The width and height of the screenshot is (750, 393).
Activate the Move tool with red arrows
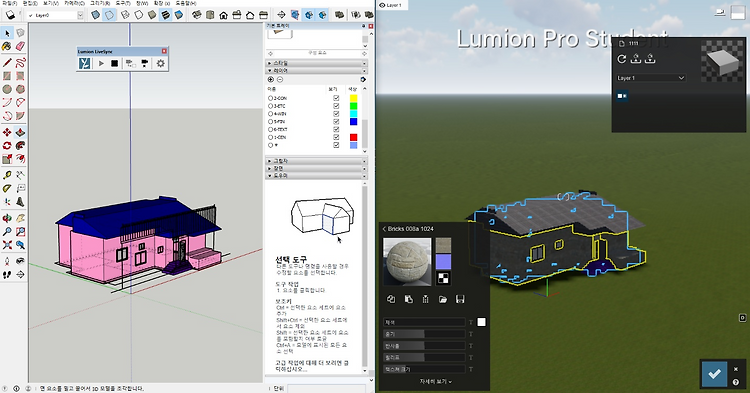click(7, 132)
